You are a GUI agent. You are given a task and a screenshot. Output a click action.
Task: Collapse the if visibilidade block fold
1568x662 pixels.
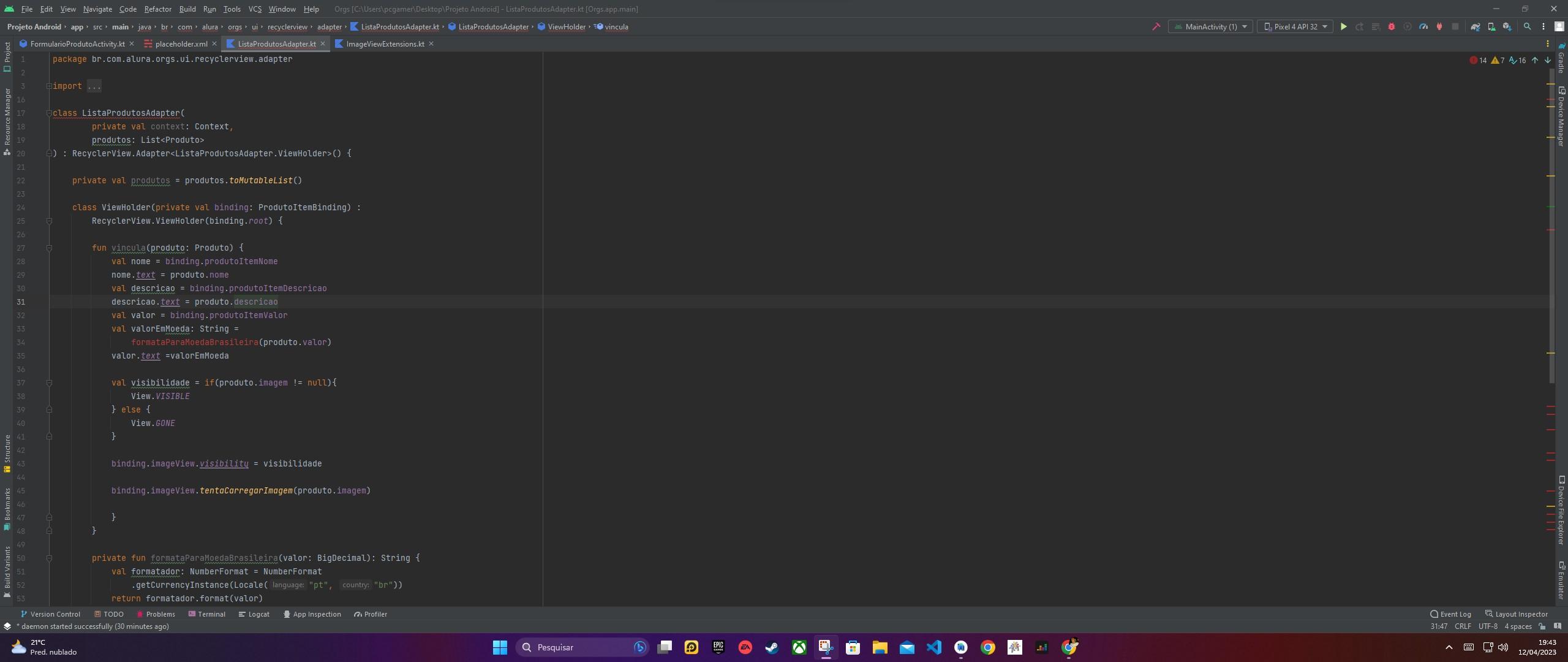point(49,383)
